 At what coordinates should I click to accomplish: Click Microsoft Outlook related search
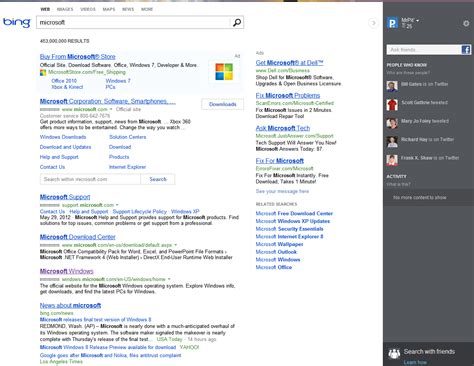[276, 252]
